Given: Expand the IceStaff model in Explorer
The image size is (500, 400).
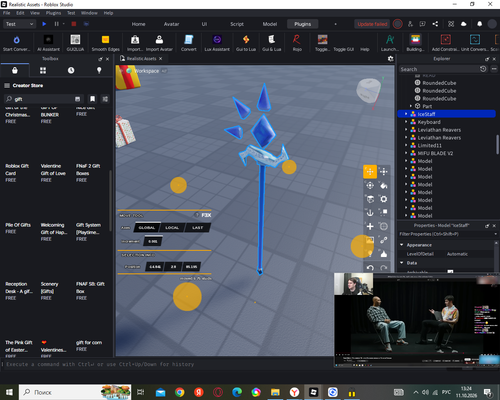Looking at the screenshot, I should click(406, 114).
